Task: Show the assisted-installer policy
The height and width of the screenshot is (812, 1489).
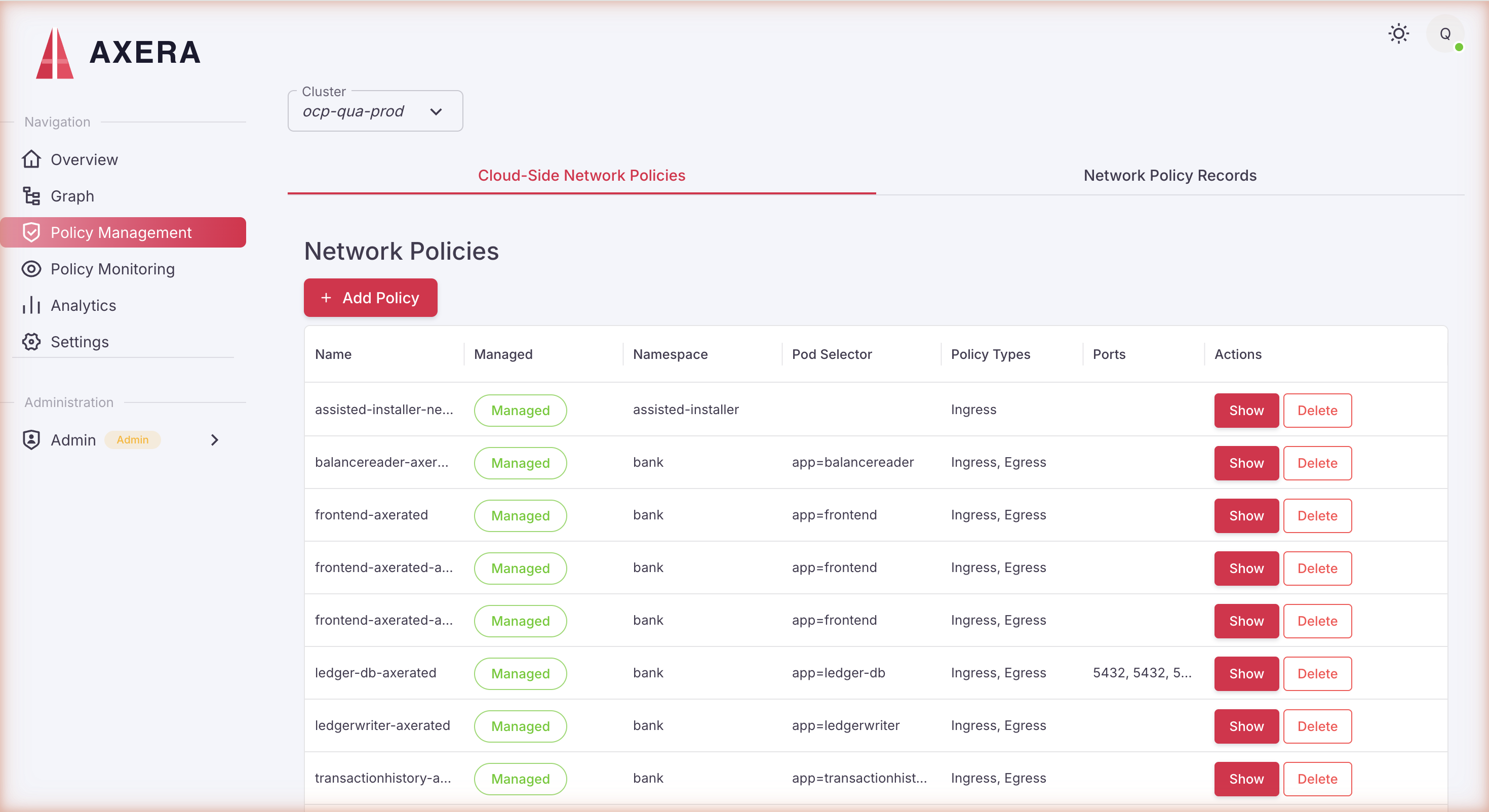Action: (1246, 411)
